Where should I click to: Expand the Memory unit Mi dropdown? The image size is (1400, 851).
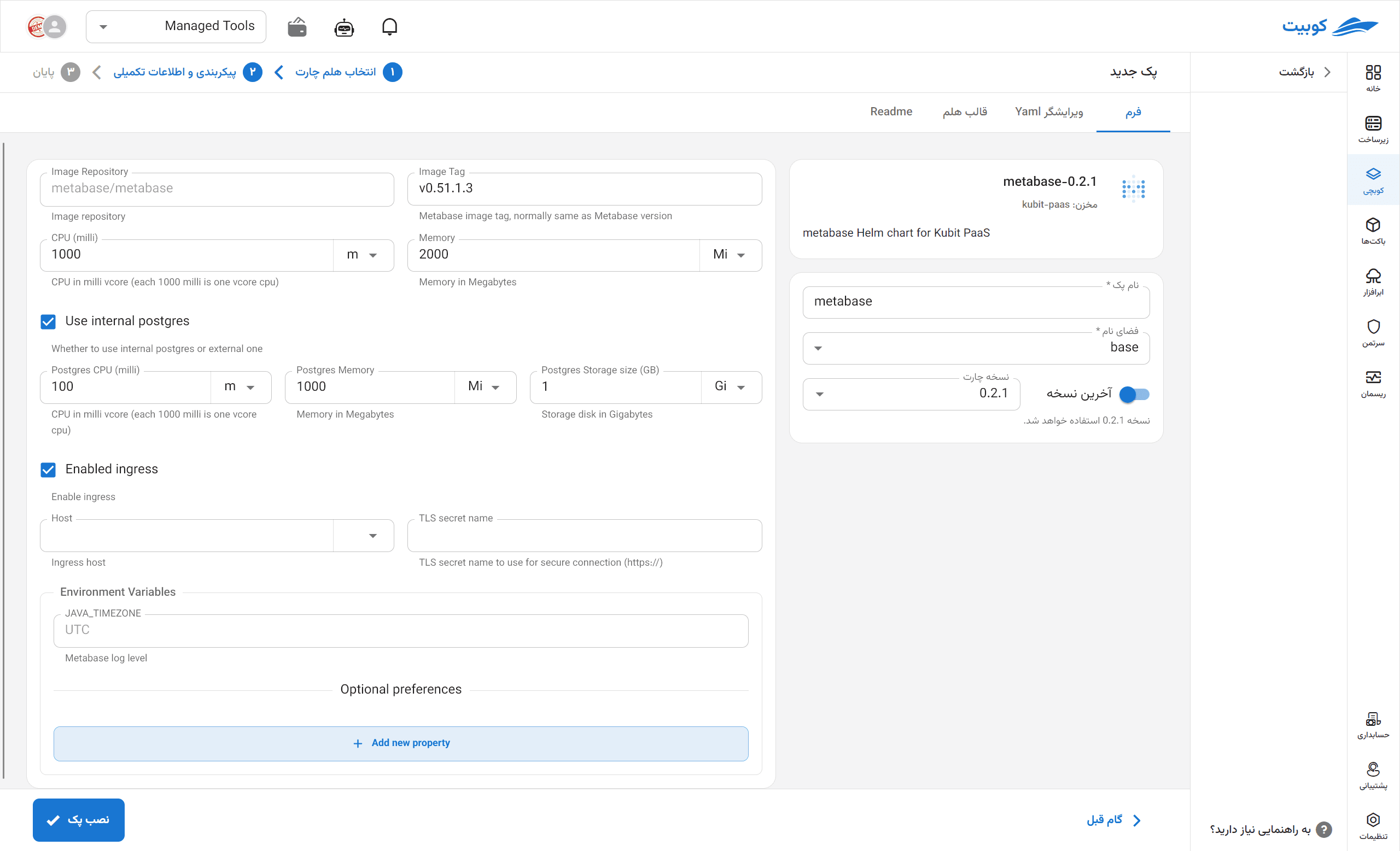tap(730, 255)
